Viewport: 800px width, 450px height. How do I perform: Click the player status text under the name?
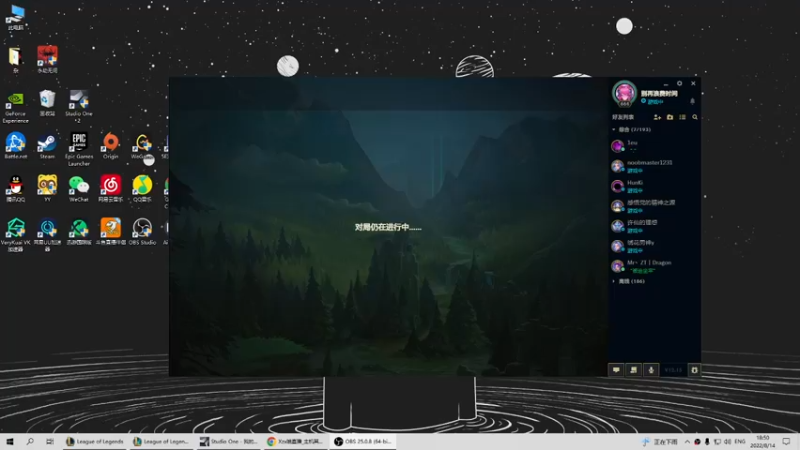coord(655,102)
